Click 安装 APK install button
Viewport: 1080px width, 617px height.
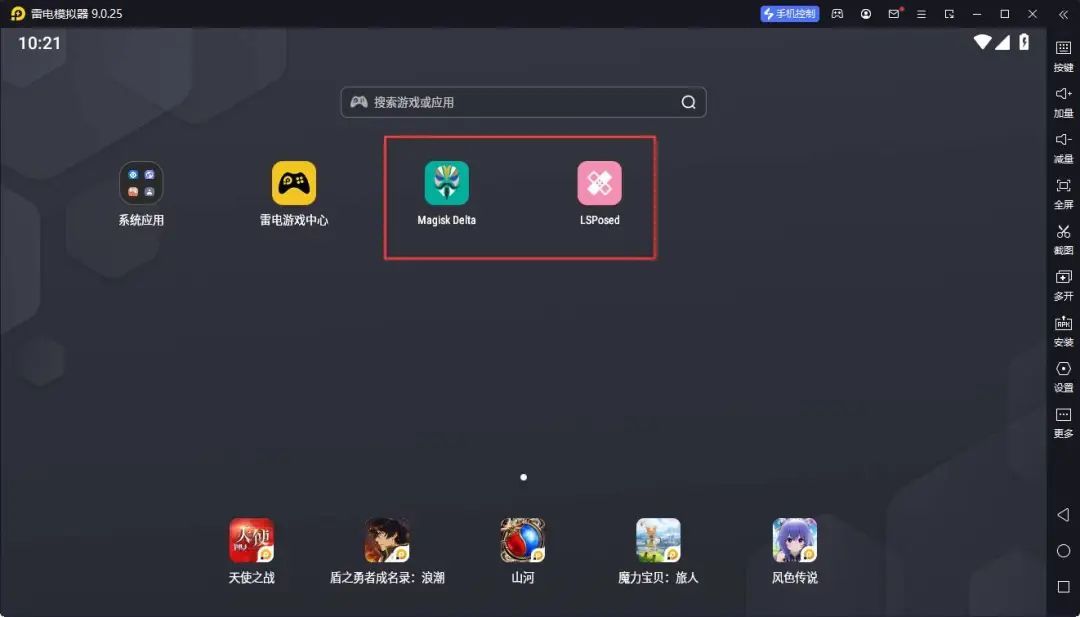tap(1063, 331)
